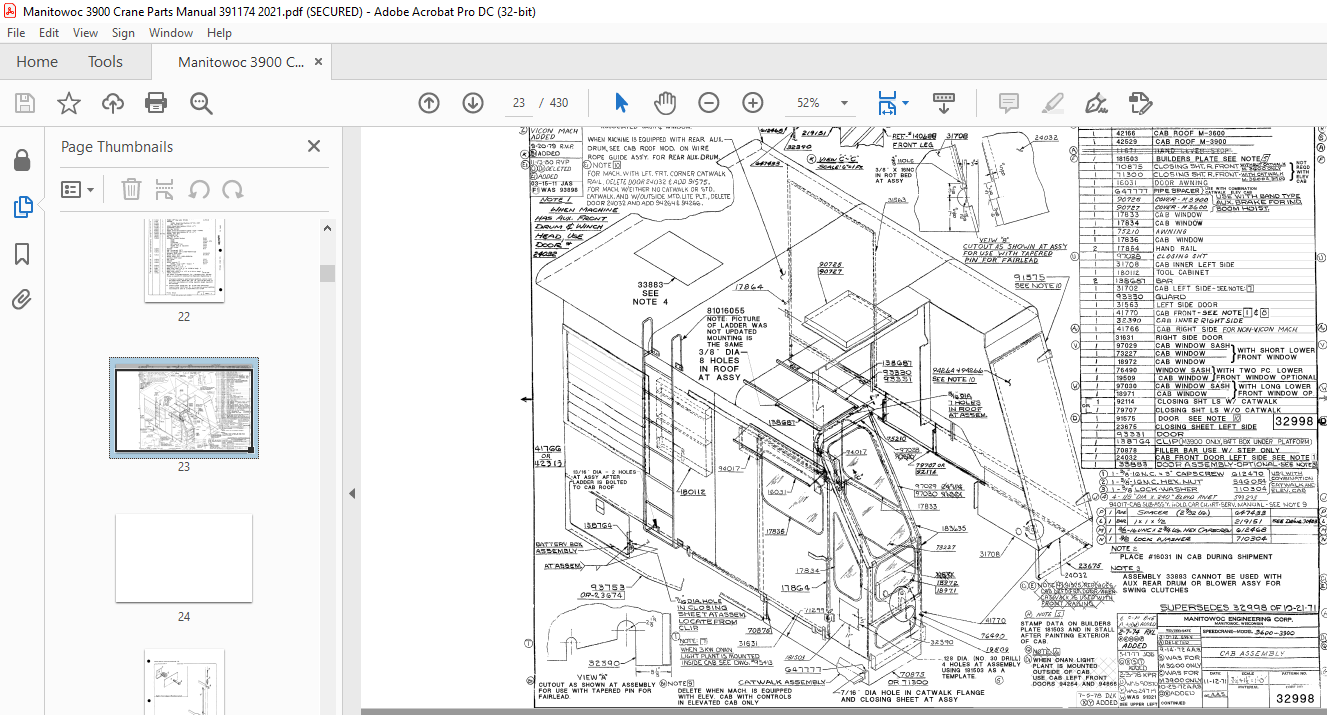The width and height of the screenshot is (1327, 715).
Task: Open the Find text magnifier icon
Action: [x=201, y=103]
